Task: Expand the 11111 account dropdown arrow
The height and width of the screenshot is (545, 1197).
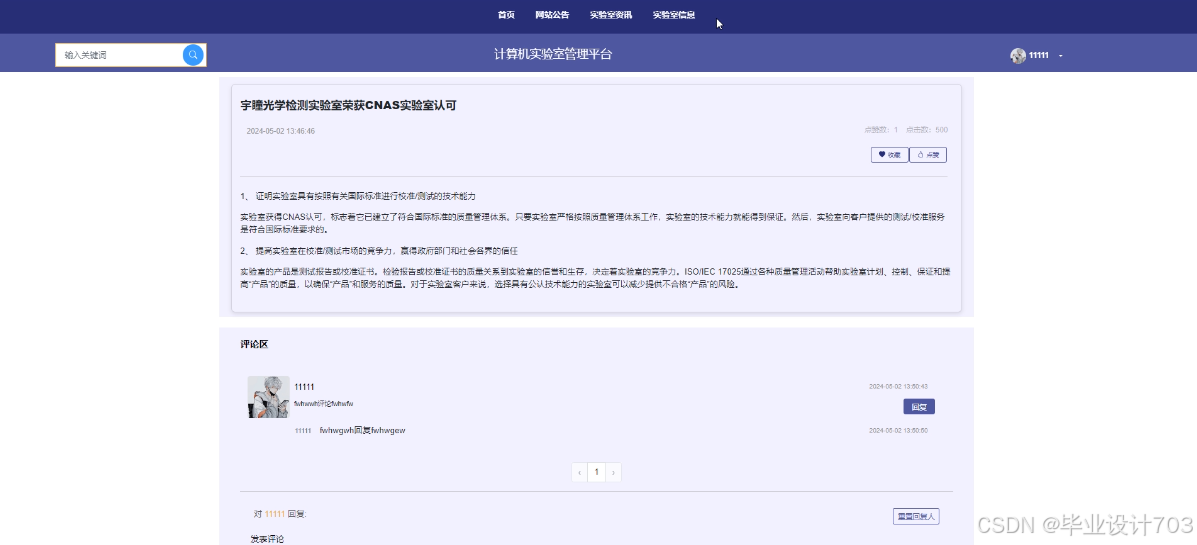Action: pyautogui.click(x=1060, y=56)
